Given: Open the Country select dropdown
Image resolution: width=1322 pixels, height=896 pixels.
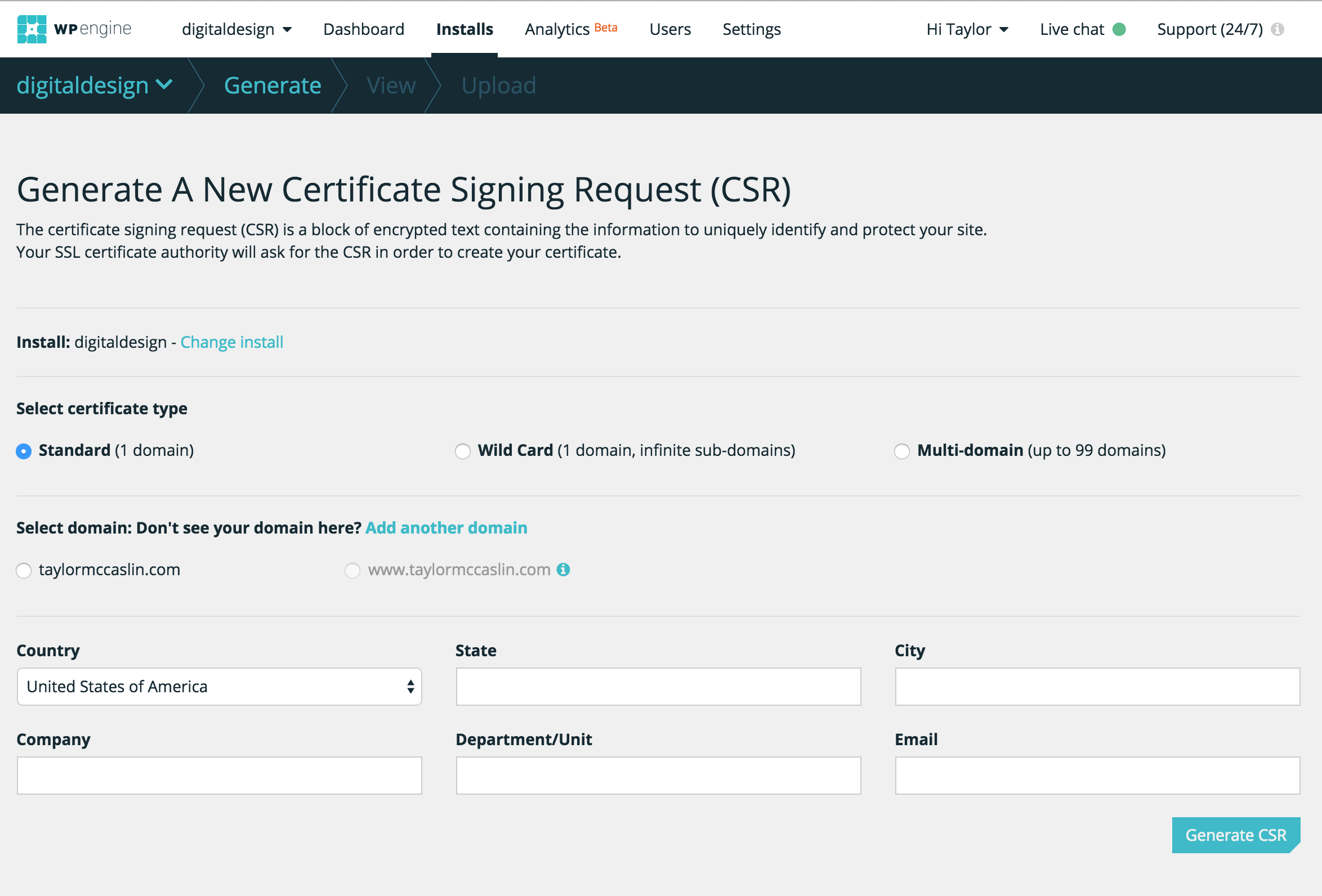Looking at the screenshot, I should (x=219, y=686).
